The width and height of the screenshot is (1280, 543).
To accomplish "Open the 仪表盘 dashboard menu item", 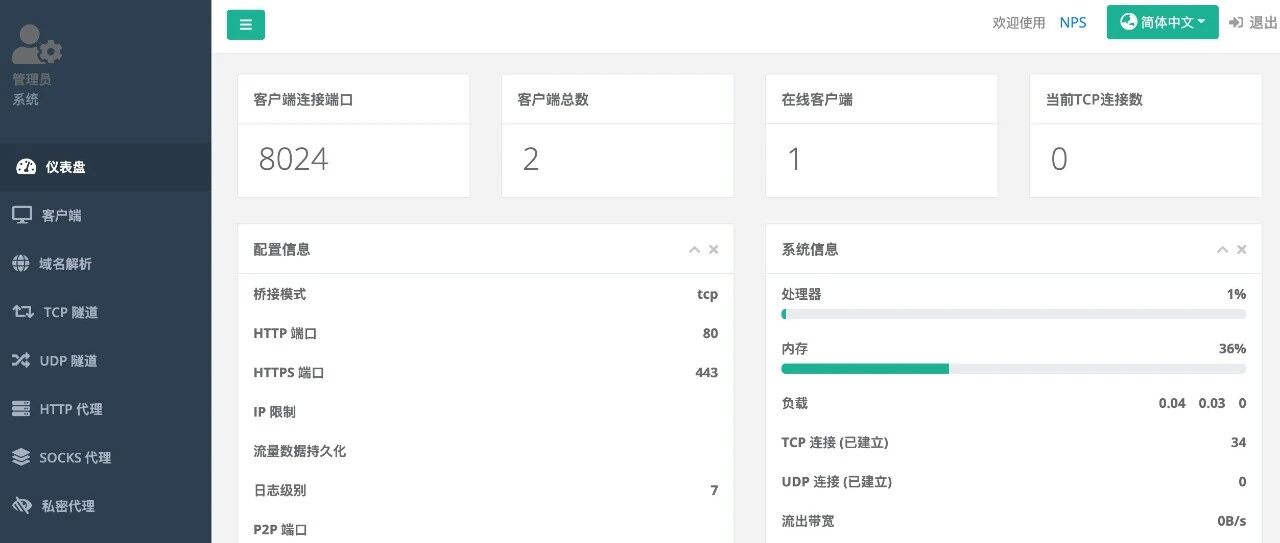I will tap(105, 167).
